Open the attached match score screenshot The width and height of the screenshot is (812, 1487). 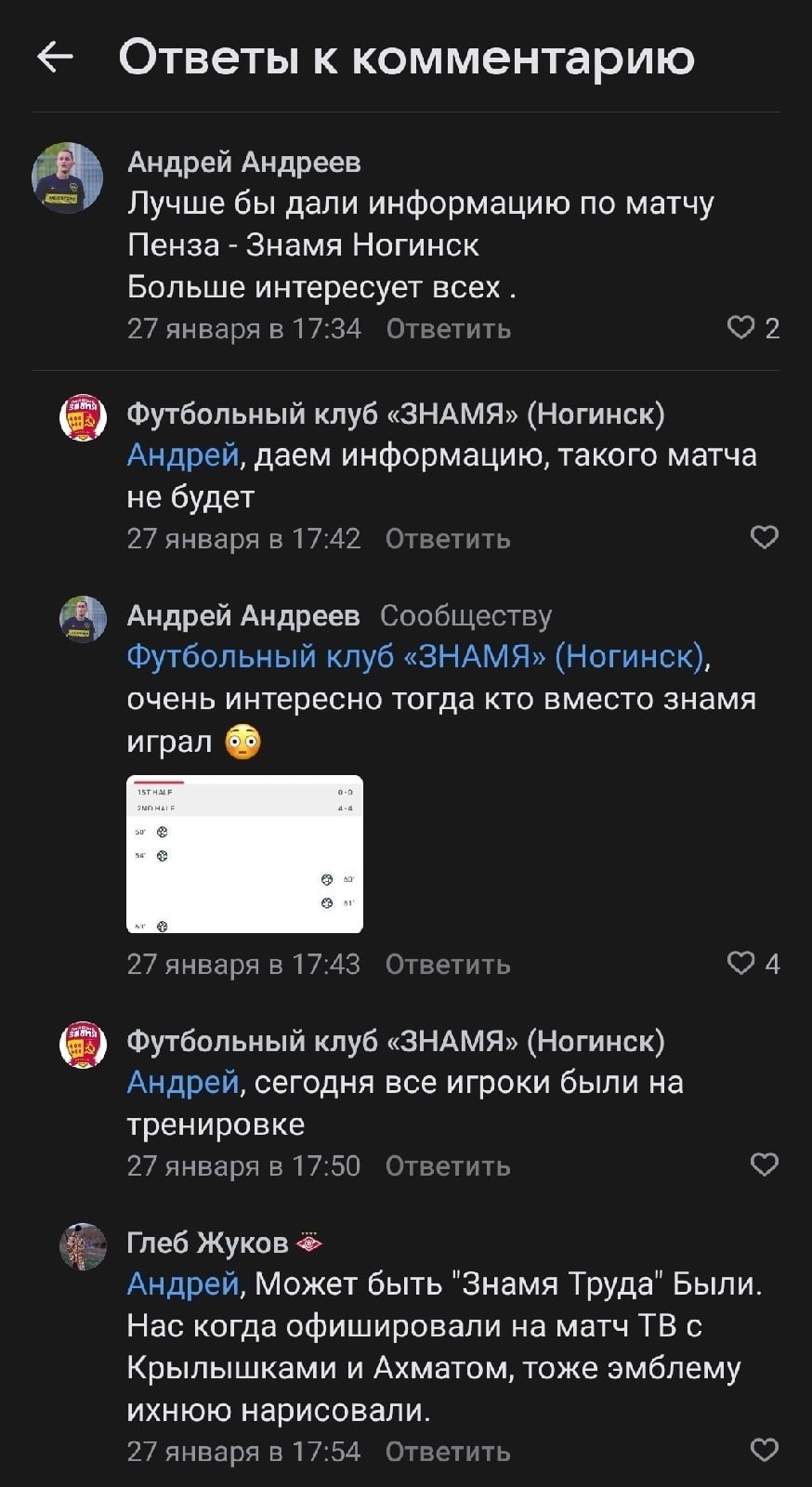(x=244, y=854)
